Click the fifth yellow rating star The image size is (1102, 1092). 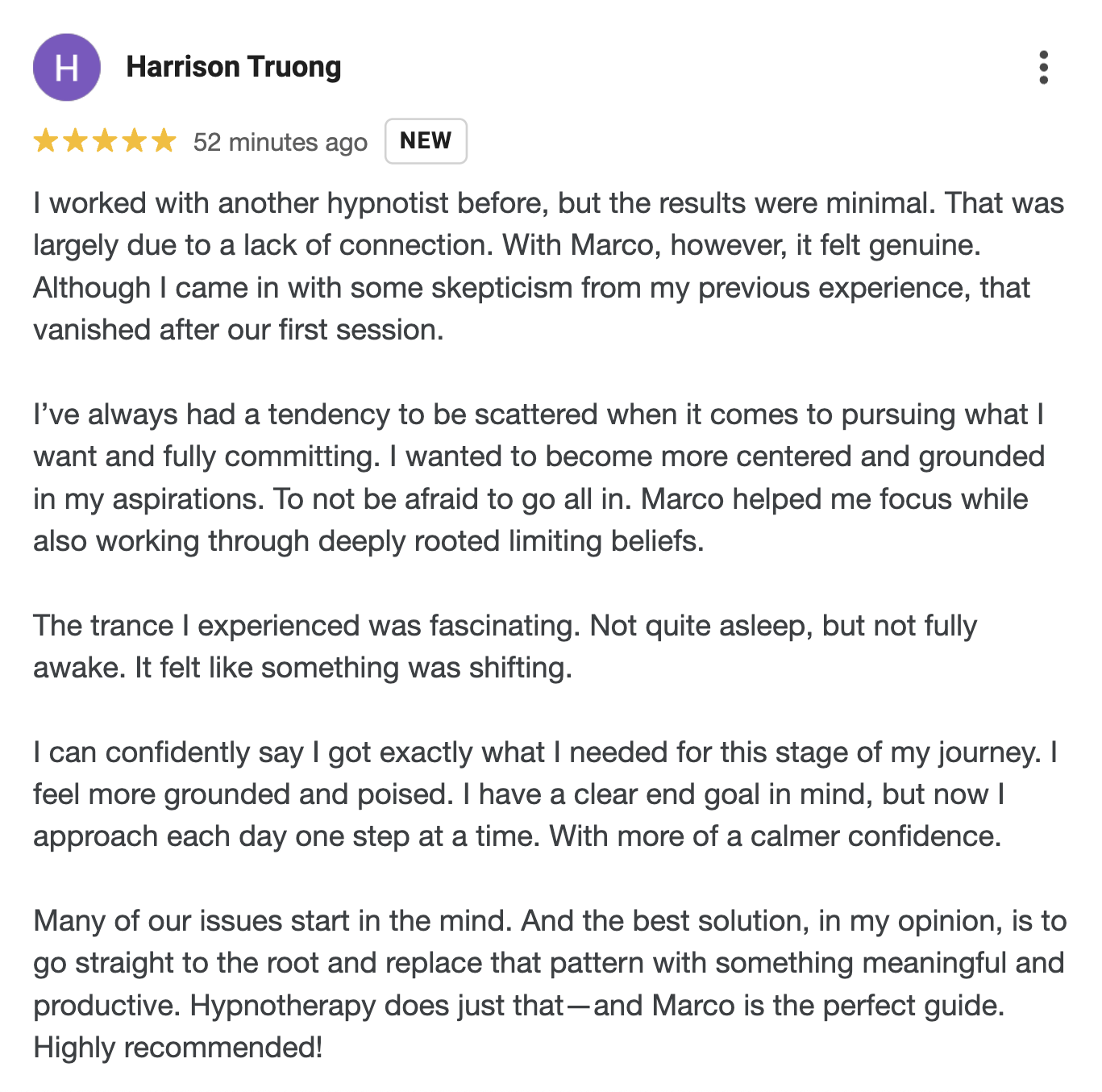coord(164,141)
